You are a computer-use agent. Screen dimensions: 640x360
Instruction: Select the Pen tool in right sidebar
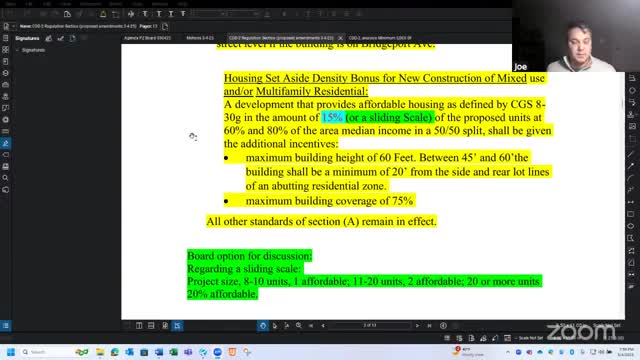(x=631, y=166)
